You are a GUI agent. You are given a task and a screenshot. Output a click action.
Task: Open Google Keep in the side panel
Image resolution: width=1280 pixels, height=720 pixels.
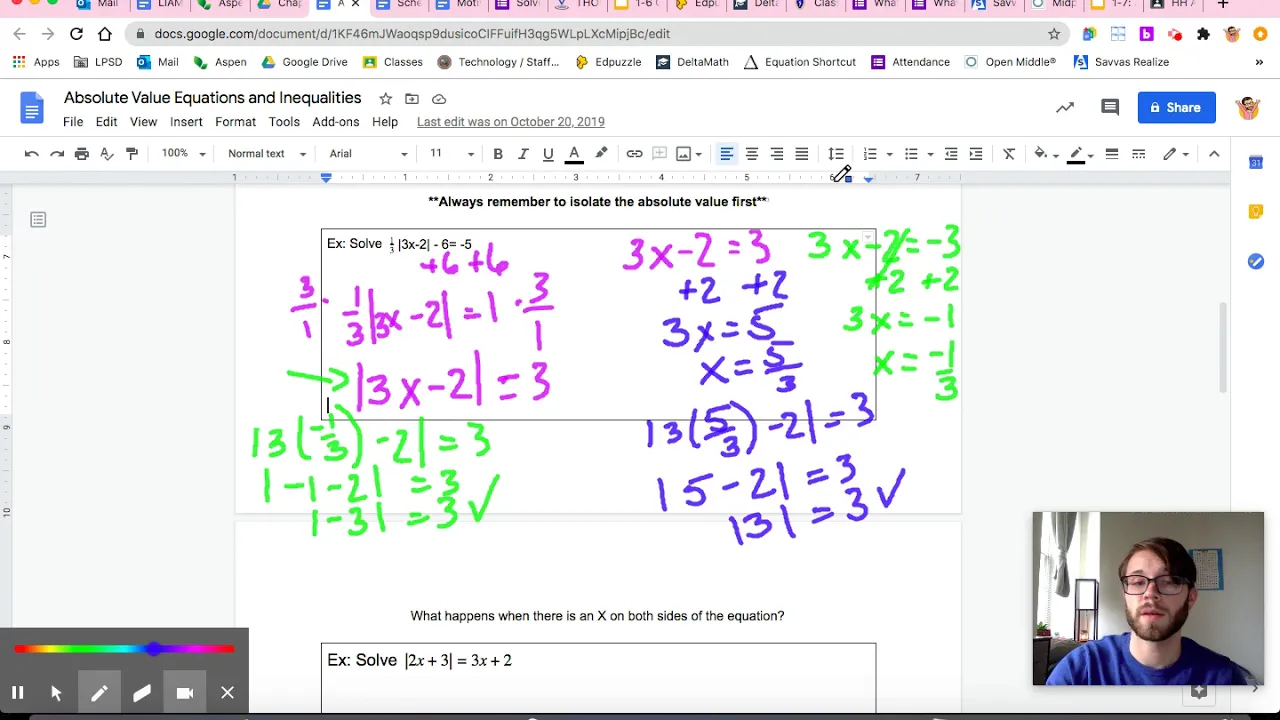tap(1256, 212)
